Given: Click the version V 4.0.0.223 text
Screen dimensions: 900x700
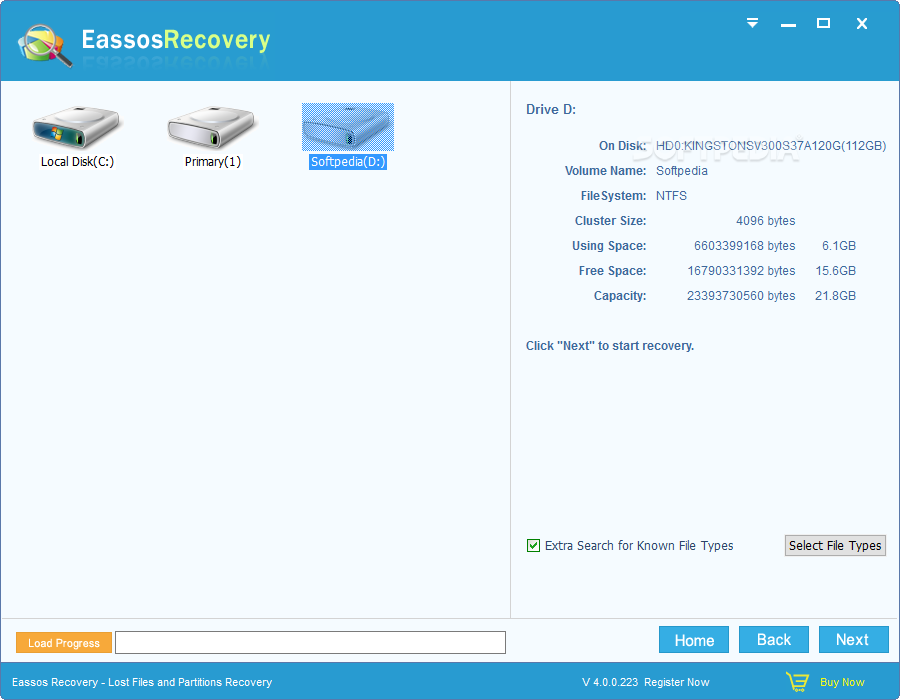Looking at the screenshot, I should pos(610,682).
